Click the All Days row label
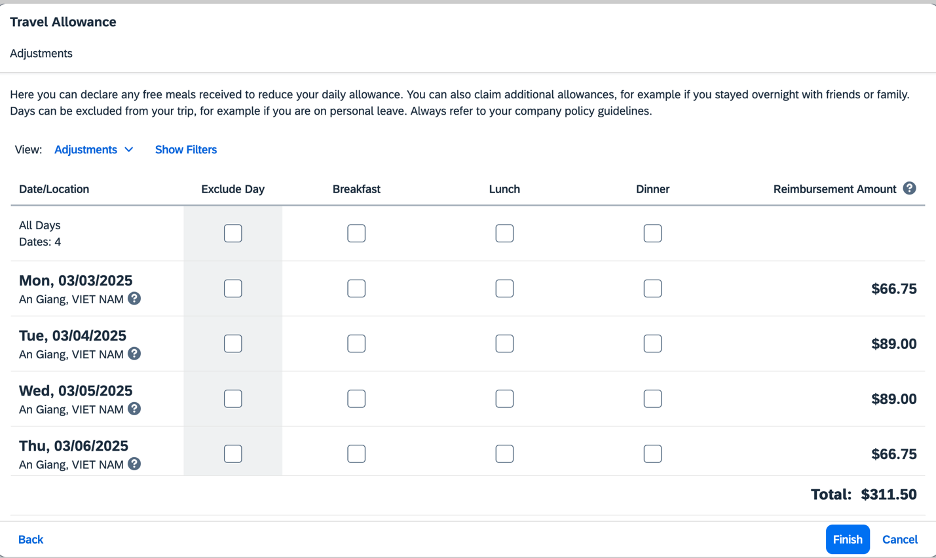This screenshot has height=558, width=936. 39,225
